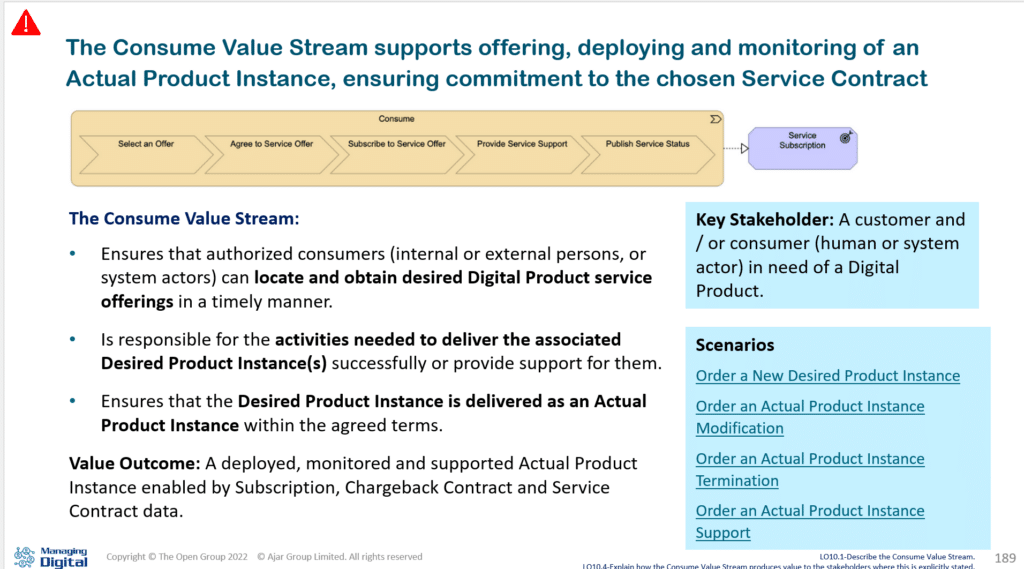Click the copyright notice 'The Open Group 2022'
Screen dimensions: 1024x569
177,557
